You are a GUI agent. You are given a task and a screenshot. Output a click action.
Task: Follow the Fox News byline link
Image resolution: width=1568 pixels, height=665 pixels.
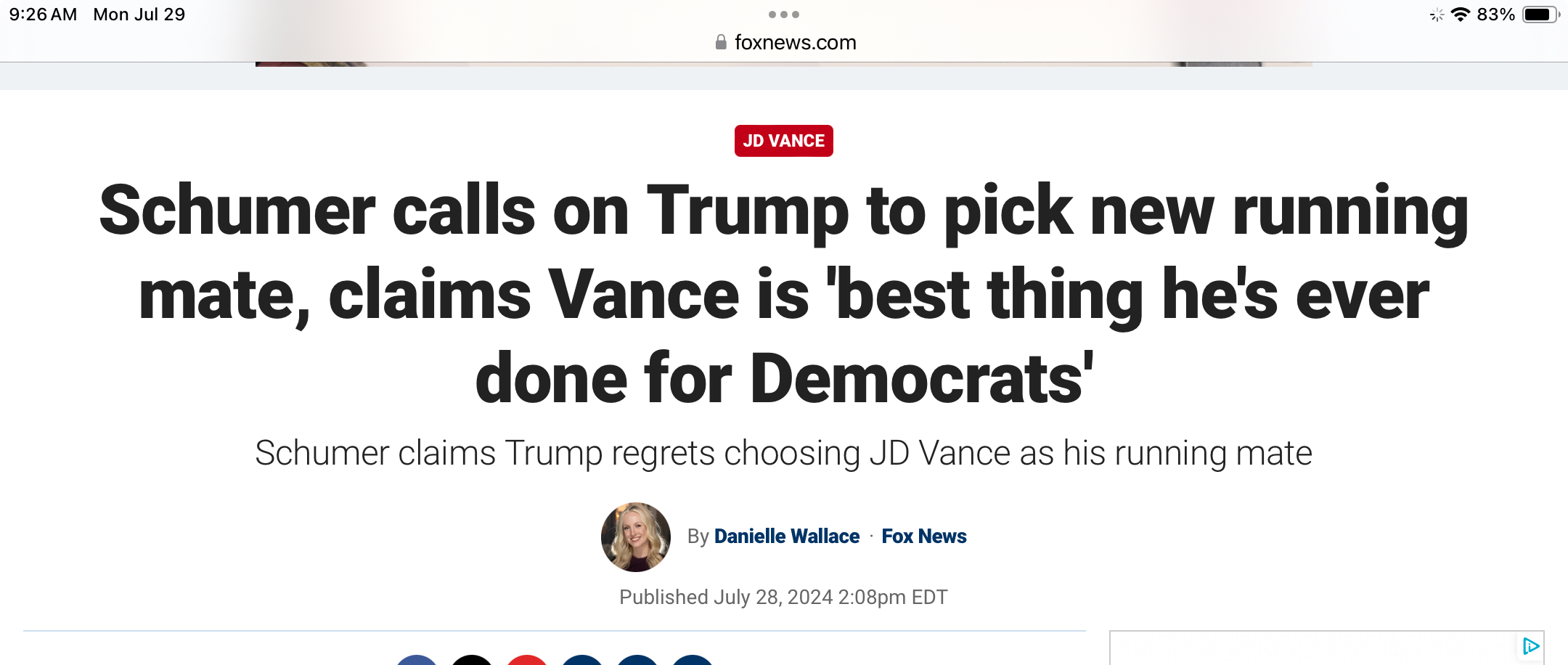pyautogui.click(x=924, y=537)
